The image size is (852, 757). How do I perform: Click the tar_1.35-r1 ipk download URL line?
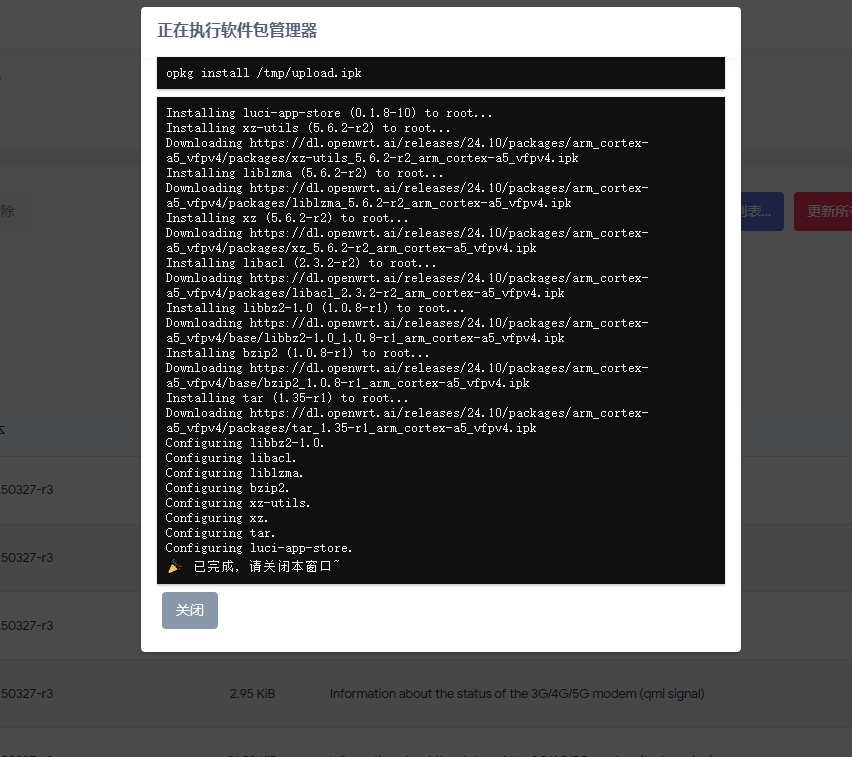(407, 421)
